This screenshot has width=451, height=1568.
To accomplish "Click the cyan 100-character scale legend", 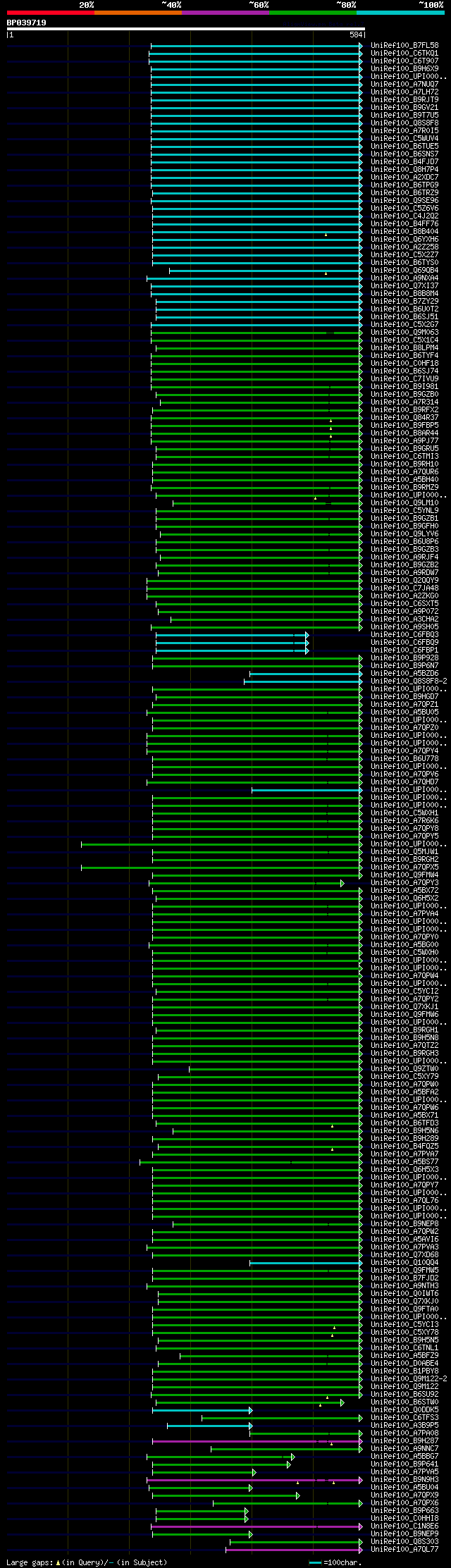I will 335,1562.
